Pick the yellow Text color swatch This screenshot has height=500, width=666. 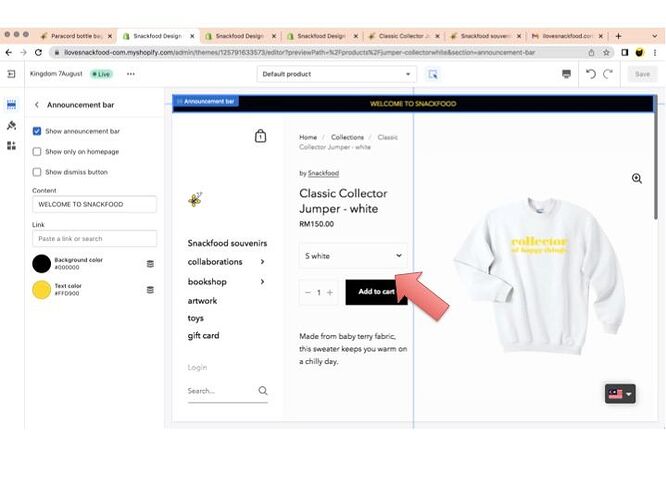(x=42, y=290)
